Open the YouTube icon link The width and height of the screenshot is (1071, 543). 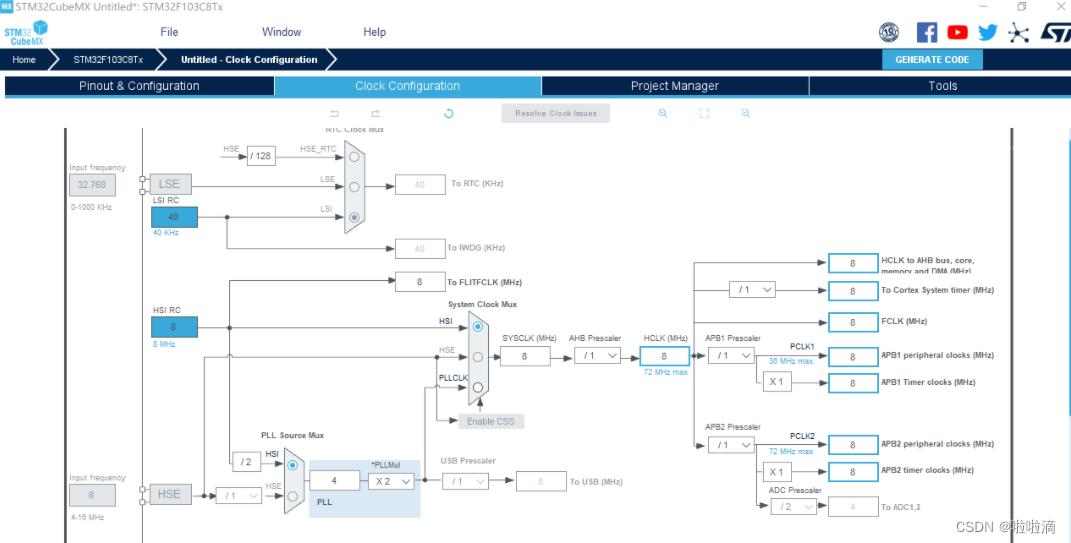coord(958,32)
